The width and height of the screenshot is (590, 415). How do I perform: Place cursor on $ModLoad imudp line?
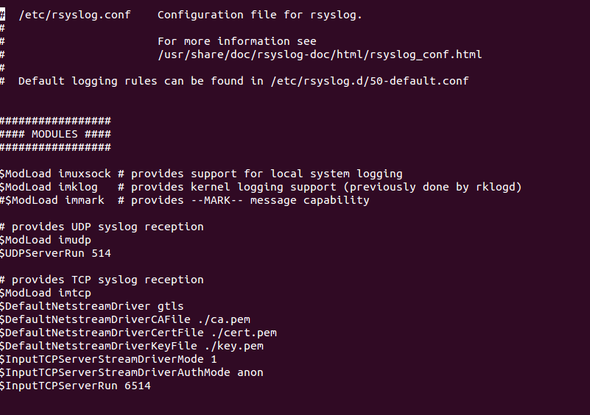[x=46, y=240]
